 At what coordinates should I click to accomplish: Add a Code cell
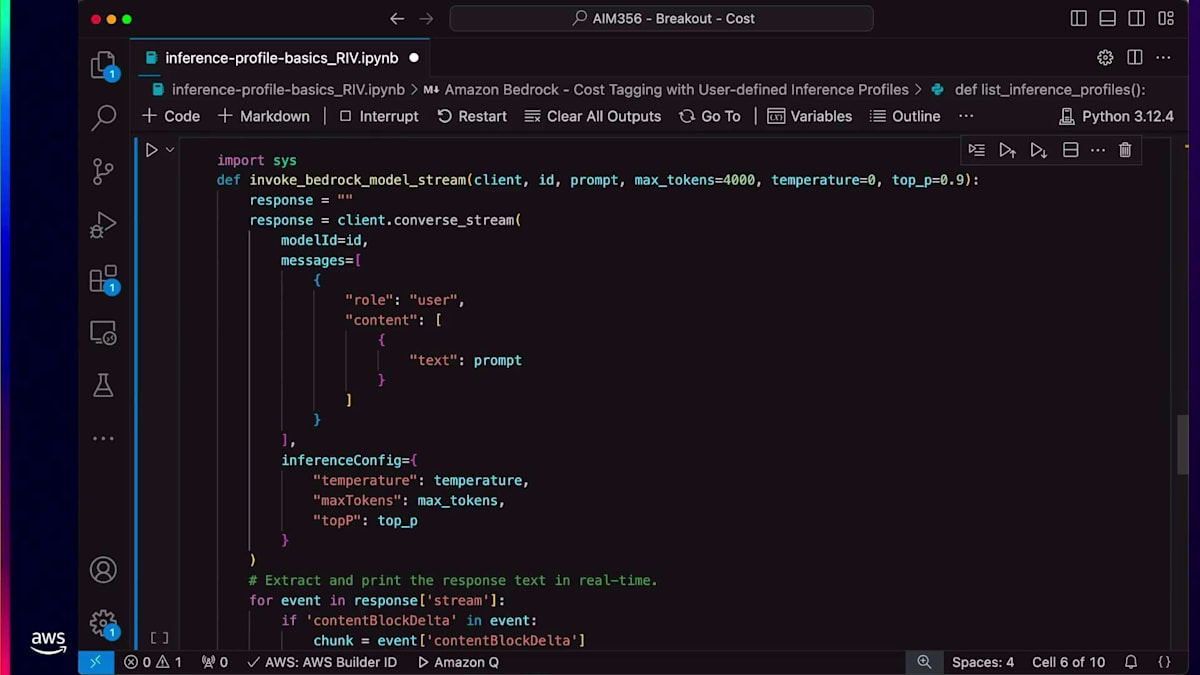point(171,116)
